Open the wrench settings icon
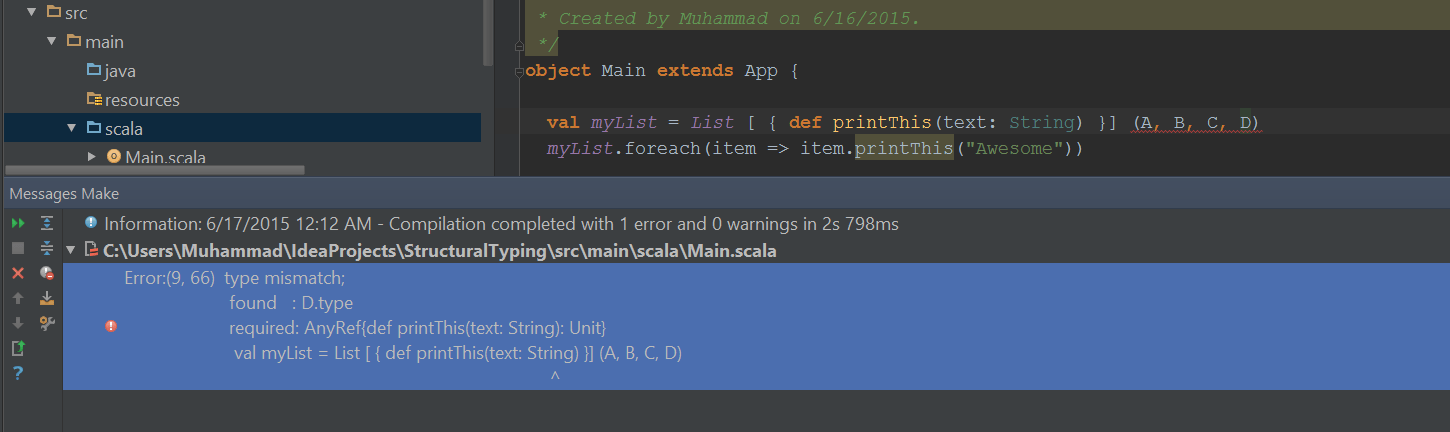The image size is (1450, 432). tap(46, 323)
